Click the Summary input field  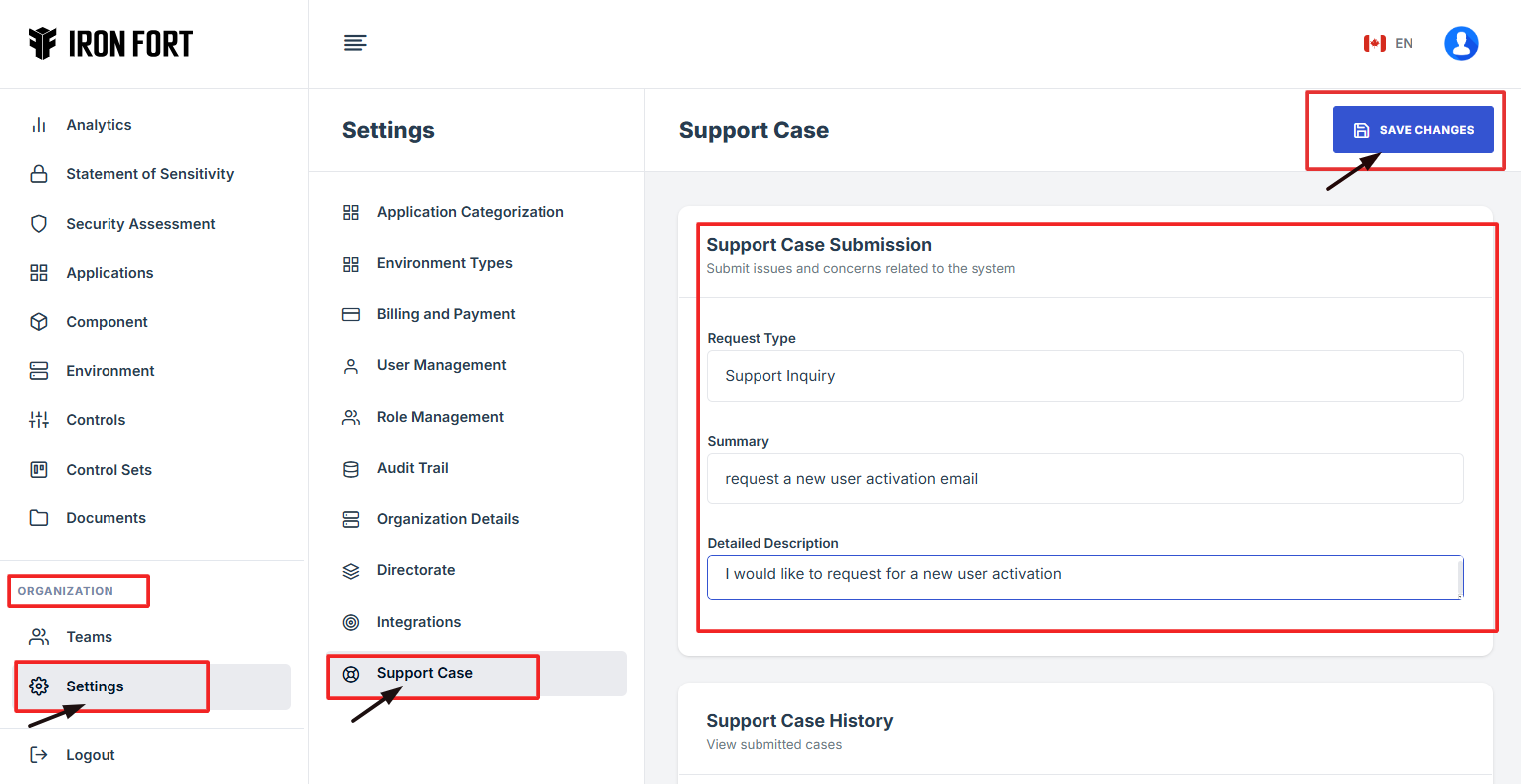[1084, 479]
